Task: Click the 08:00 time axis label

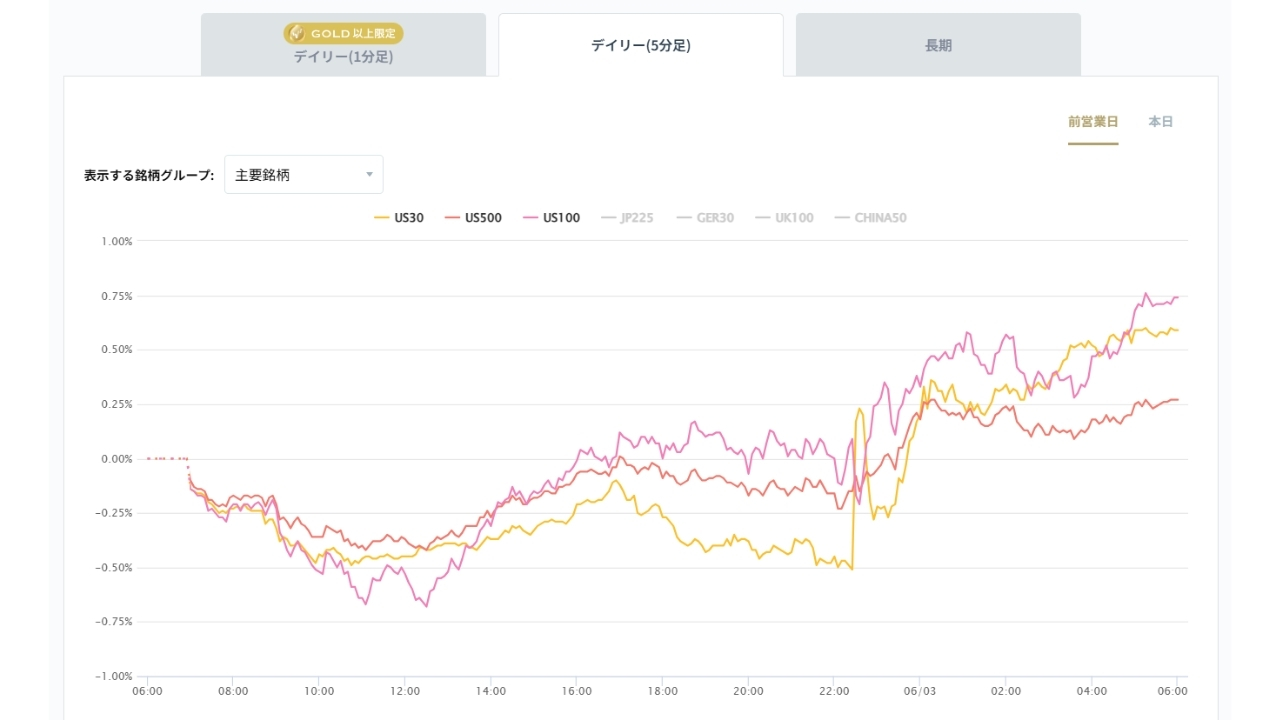Action: (x=233, y=691)
